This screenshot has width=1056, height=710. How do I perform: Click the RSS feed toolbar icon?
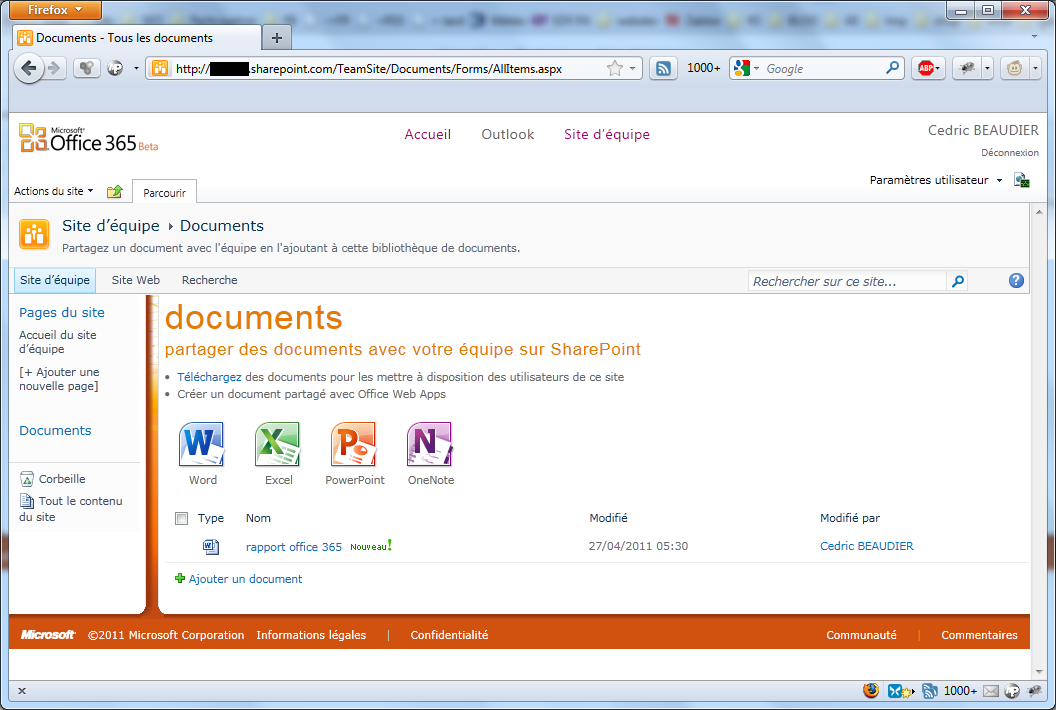(x=663, y=68)
